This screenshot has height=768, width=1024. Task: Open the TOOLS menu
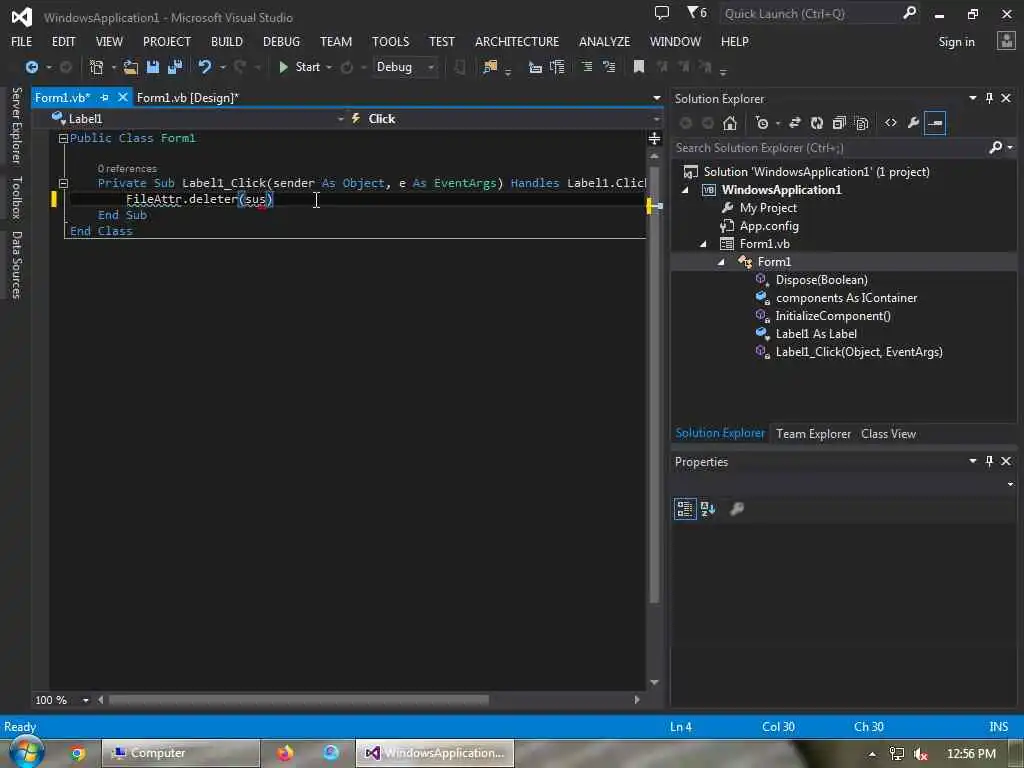coord(391,41)
